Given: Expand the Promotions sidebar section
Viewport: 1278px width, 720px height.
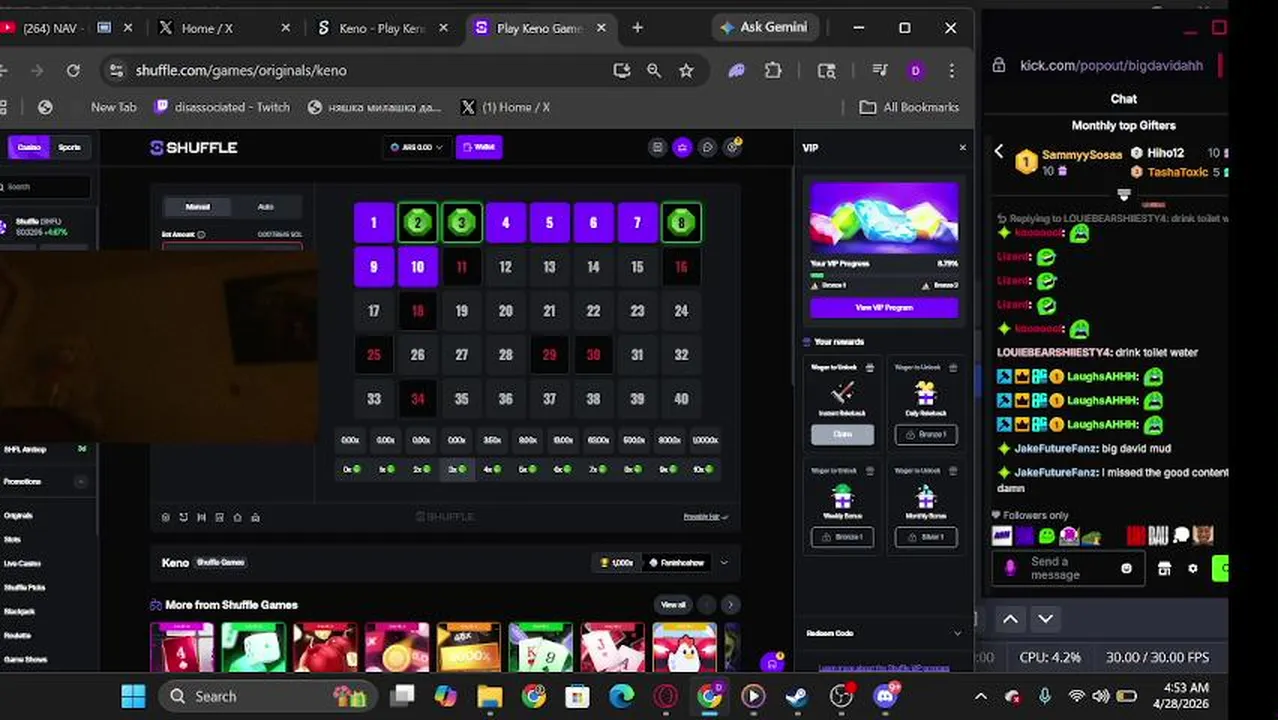Looking at the screenshot, I should click(81, 482).
